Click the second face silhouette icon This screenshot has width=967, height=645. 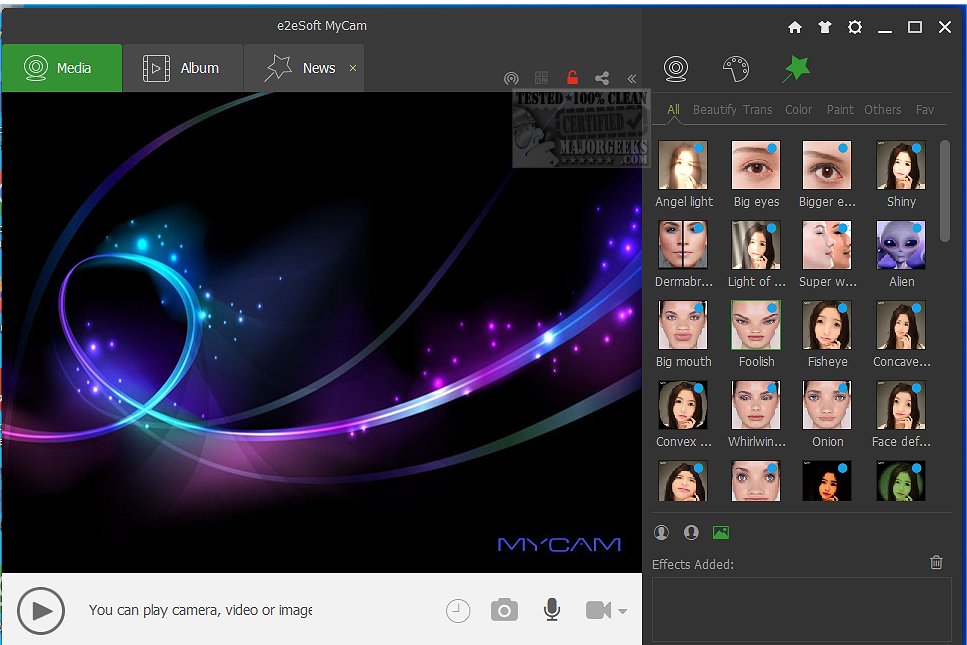[691, 532]
